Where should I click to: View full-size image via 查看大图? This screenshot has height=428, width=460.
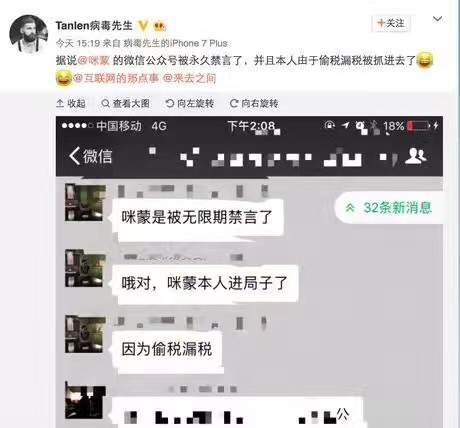(x=125, y=104)
